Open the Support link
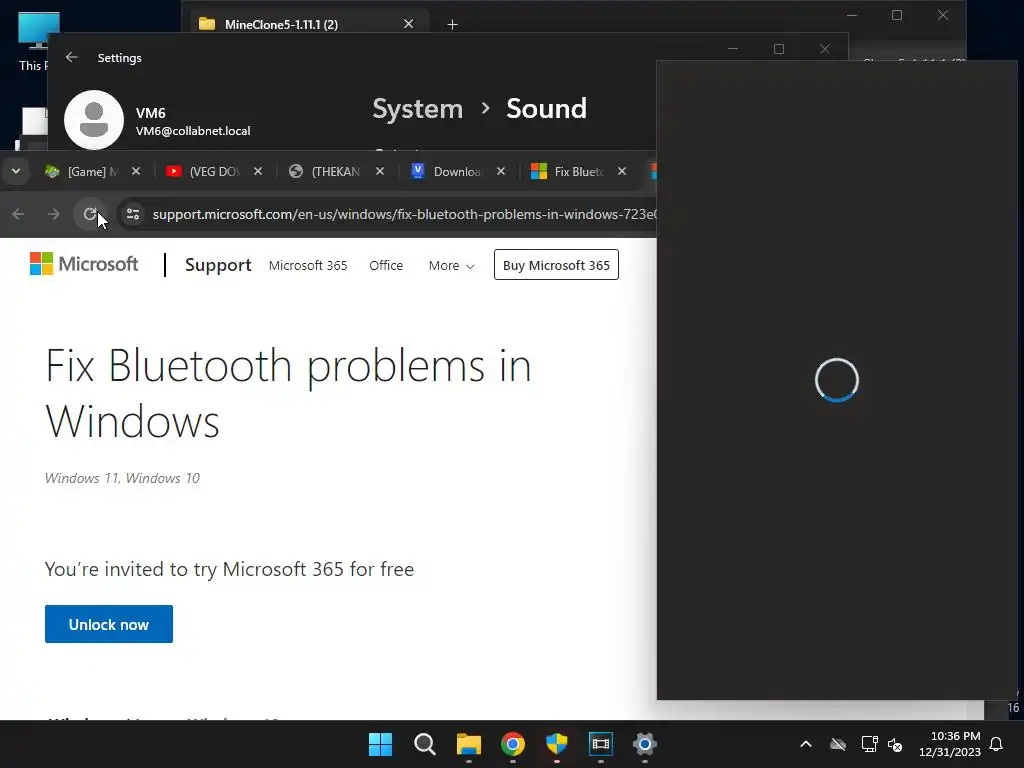This screenshot has height=768, width=1024. pyautogui.click(x=218, y=264)
